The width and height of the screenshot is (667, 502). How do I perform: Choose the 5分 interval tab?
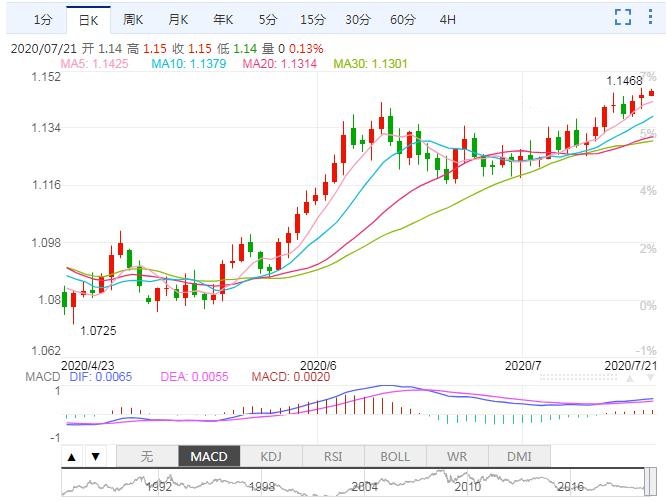[x=268, y=19]
